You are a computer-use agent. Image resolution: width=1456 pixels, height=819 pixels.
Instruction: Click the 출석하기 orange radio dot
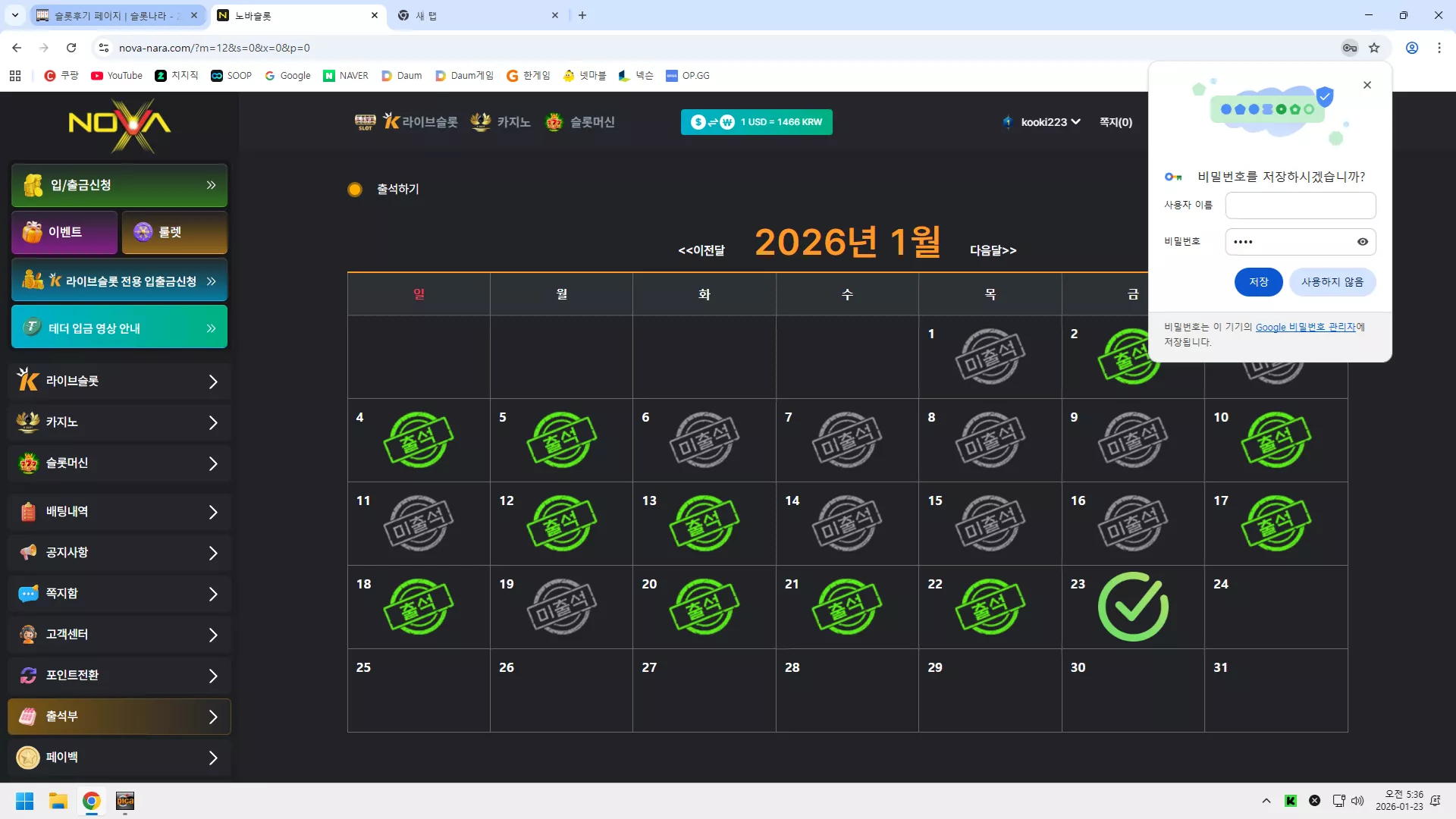click(355, 190)
